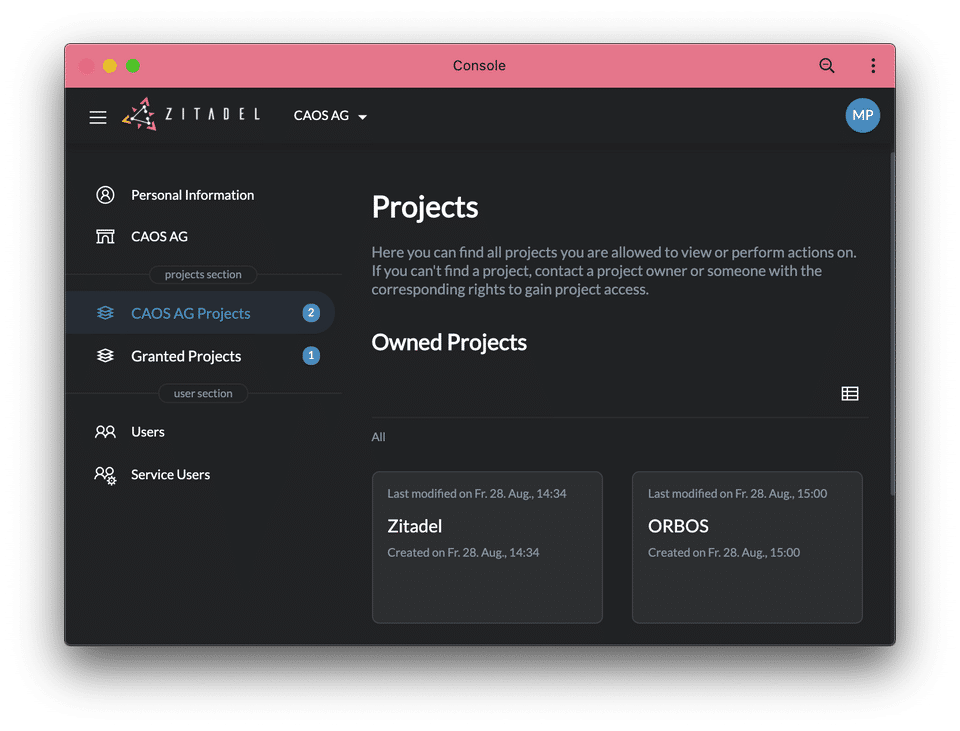Viewport: 960px width, 731px height.
Task: Switch to table list view
Action: click(850, 394)
